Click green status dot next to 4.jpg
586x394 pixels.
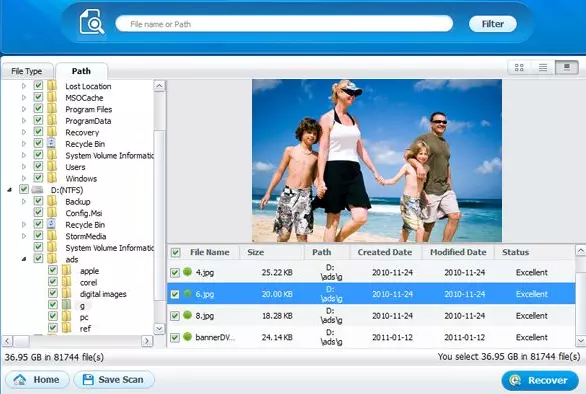[x=188, y=272]
